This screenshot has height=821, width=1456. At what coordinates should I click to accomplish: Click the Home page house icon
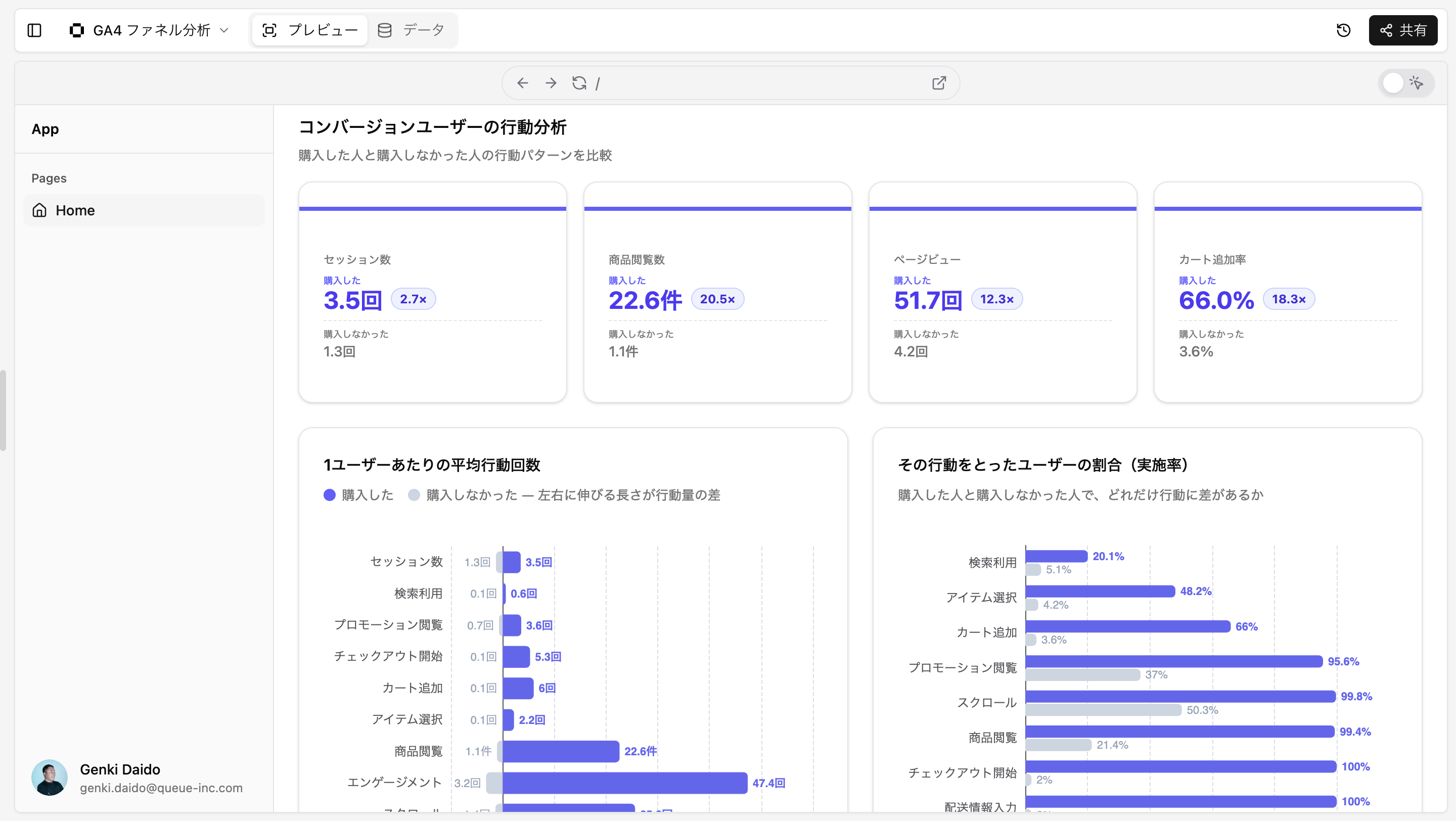pyautogui.click(x=39, y=210)
